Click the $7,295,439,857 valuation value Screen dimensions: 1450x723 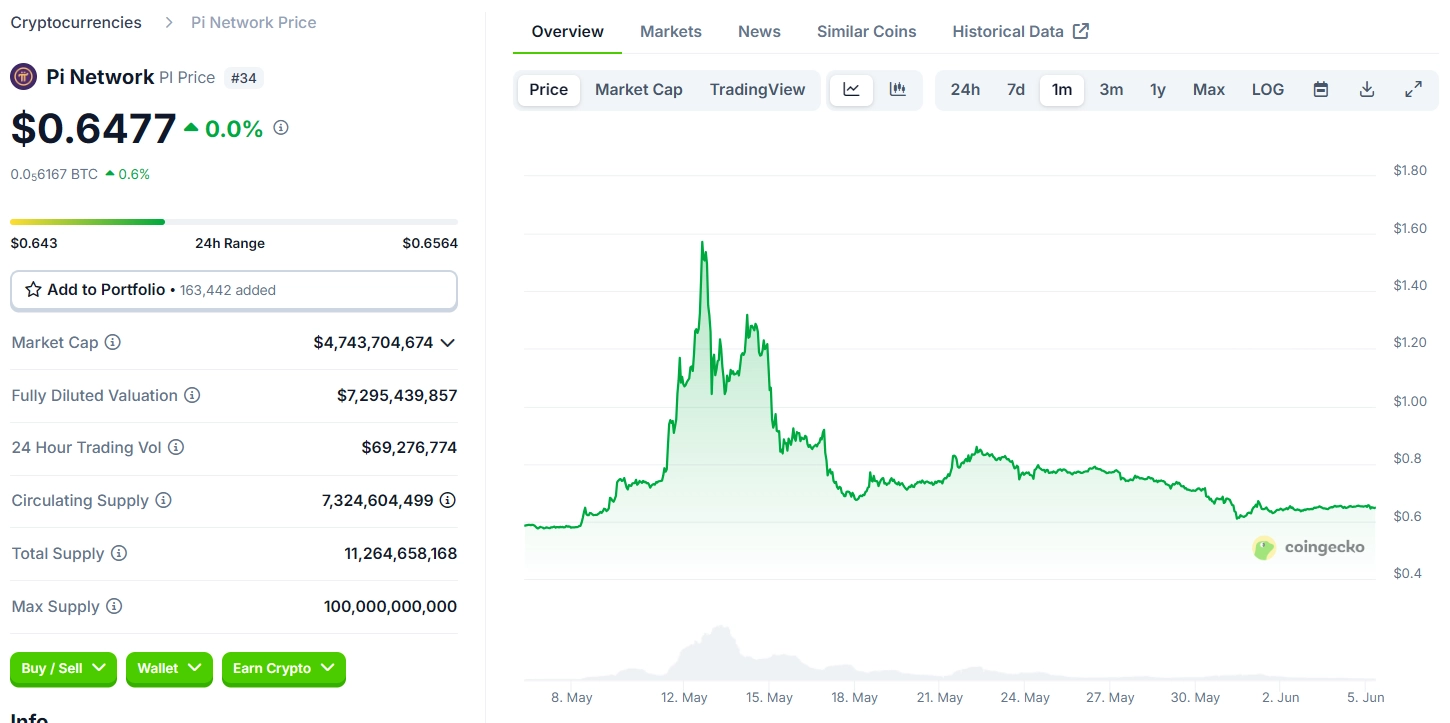point(397,395)
